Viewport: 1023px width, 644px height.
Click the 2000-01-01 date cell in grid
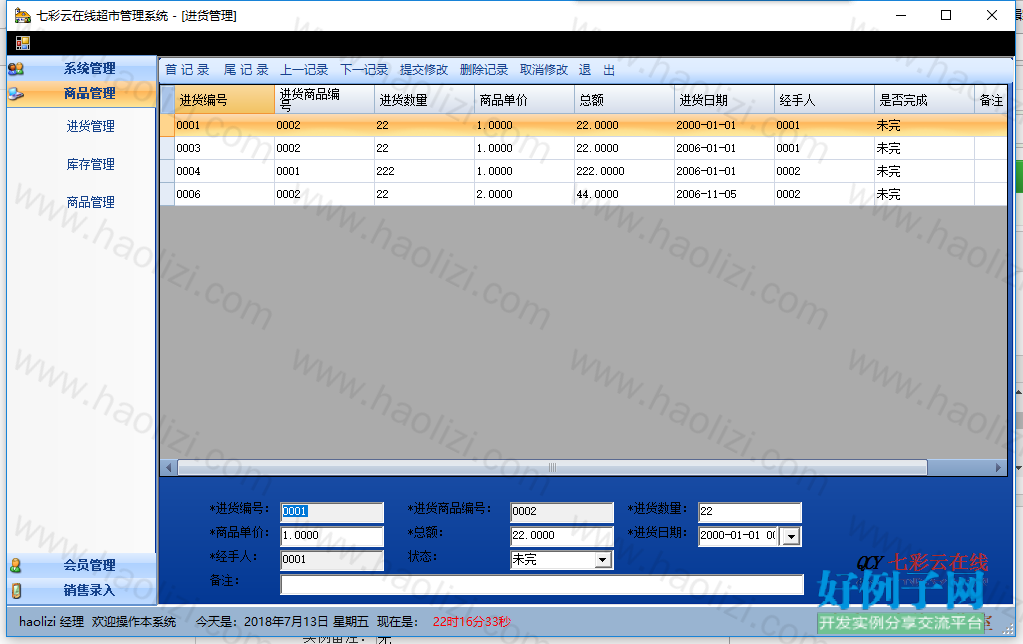coord(724,125)
